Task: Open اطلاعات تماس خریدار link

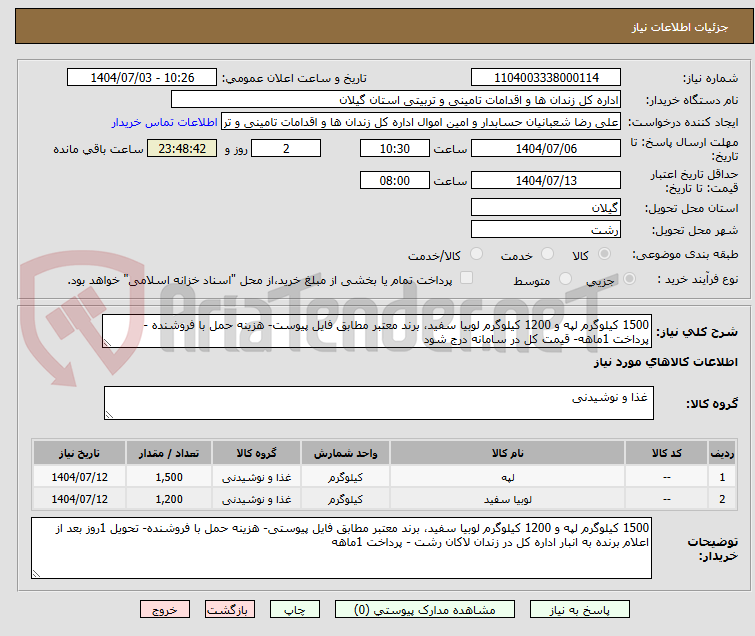Action: click(164, 122)
